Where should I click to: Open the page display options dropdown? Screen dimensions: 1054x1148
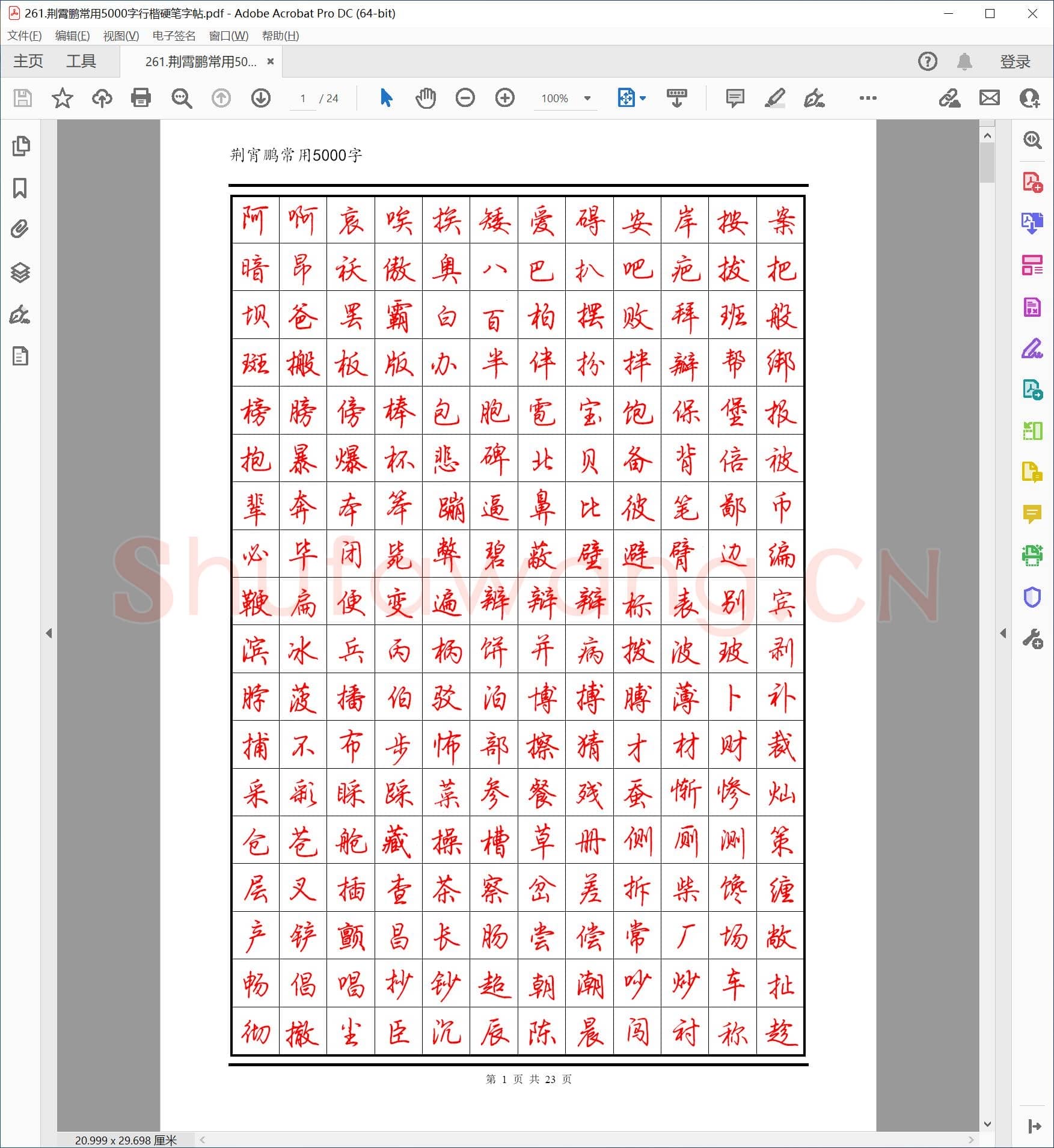click(643, 99)
